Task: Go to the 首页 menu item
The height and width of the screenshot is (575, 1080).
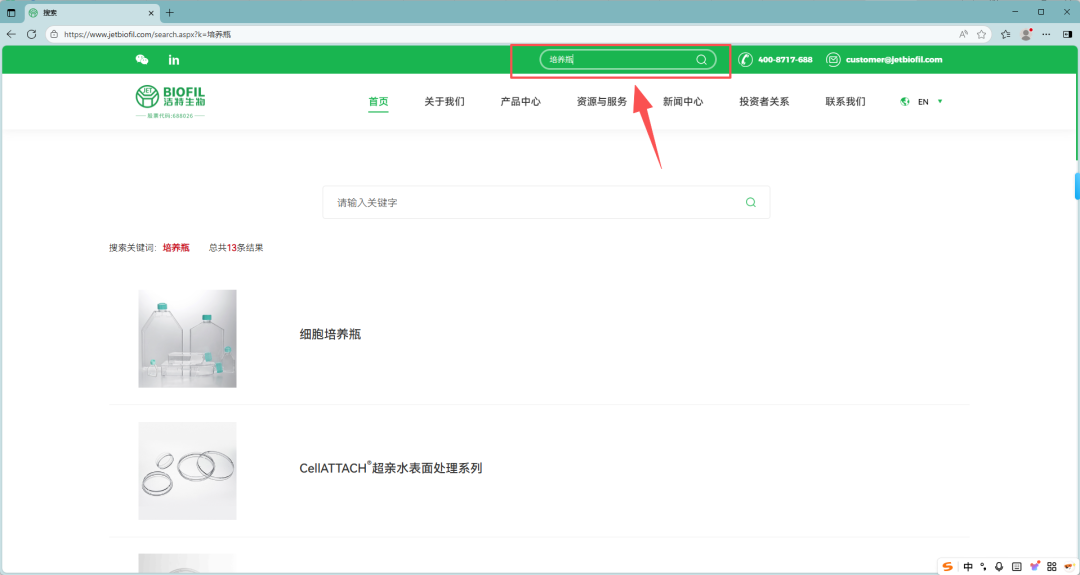Action: coord(378,101)
